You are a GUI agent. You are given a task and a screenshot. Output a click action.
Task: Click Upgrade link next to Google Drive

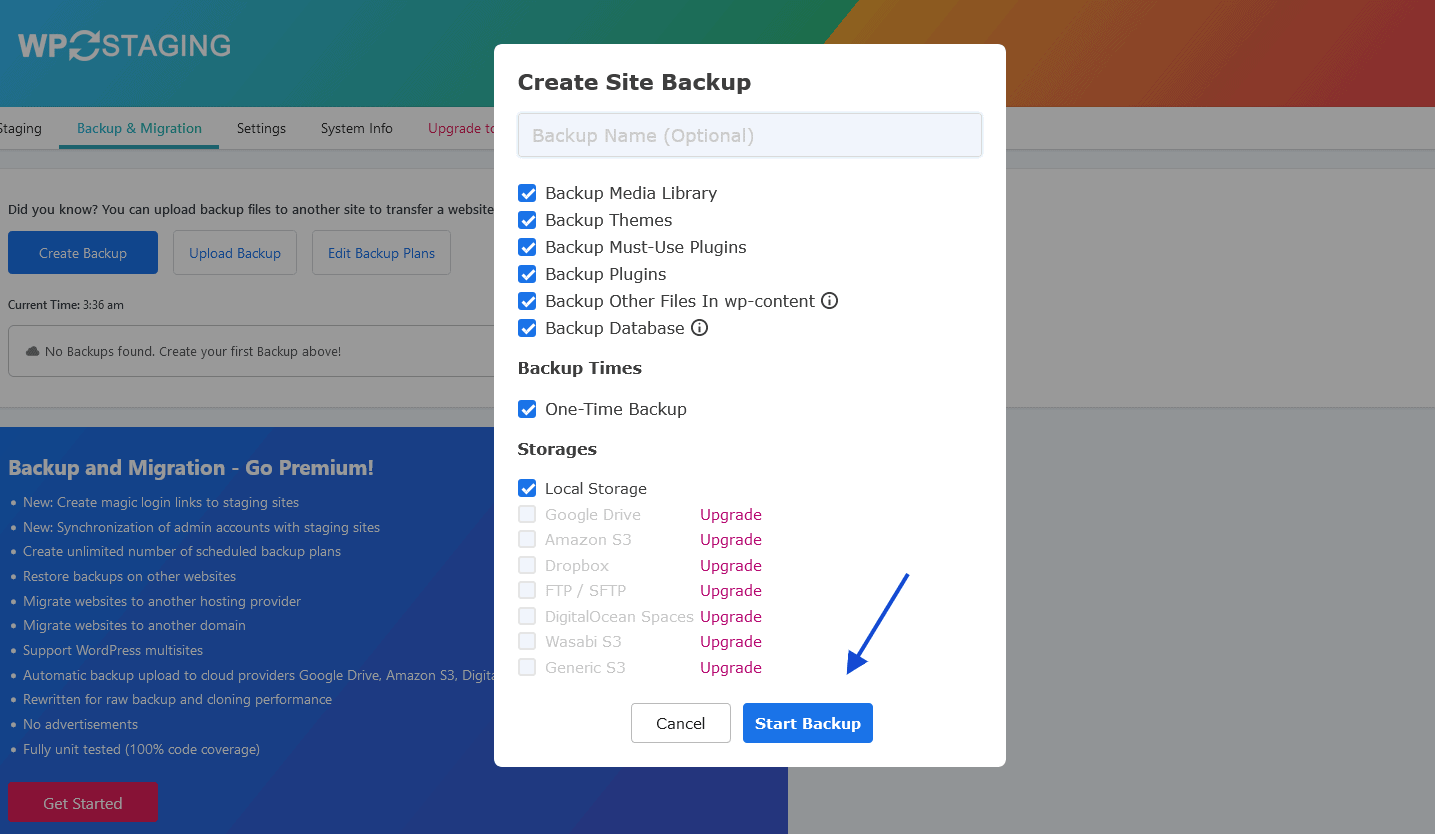click(730, 515)
